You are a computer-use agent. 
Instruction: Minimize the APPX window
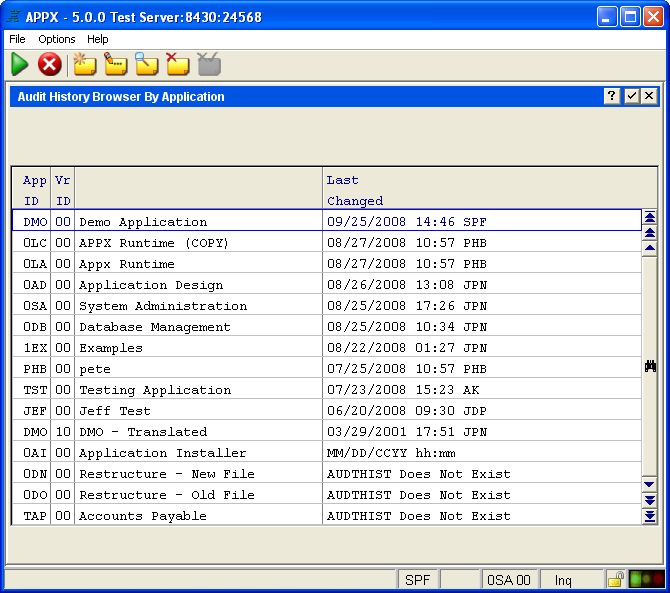click(607, 17)
